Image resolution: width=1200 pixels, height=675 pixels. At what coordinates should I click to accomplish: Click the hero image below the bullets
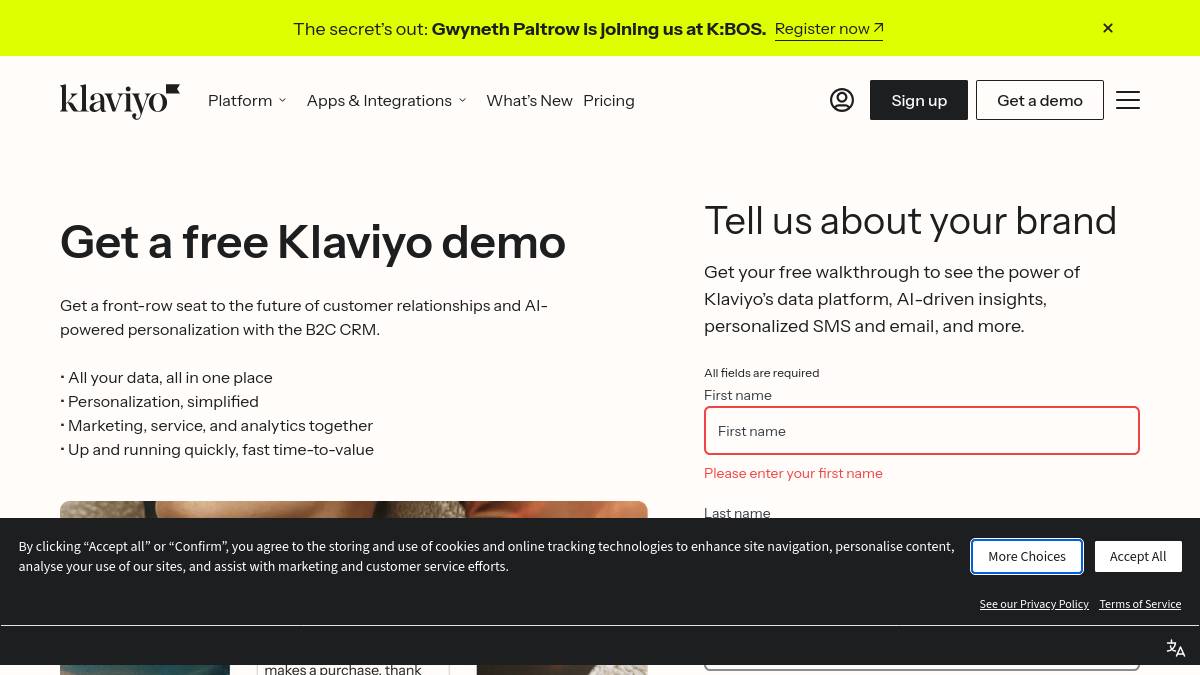[x=354, y=509]
